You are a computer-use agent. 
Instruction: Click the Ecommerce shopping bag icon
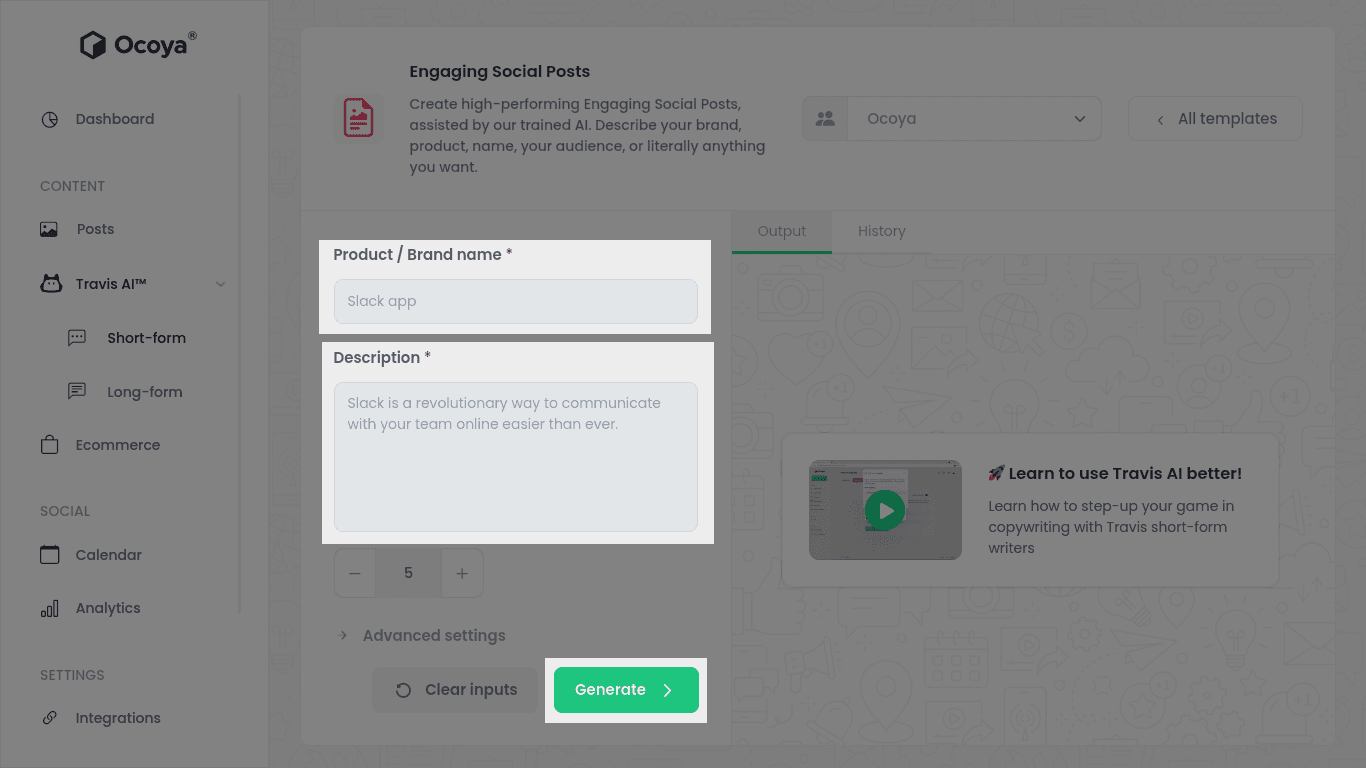(49, 445)
